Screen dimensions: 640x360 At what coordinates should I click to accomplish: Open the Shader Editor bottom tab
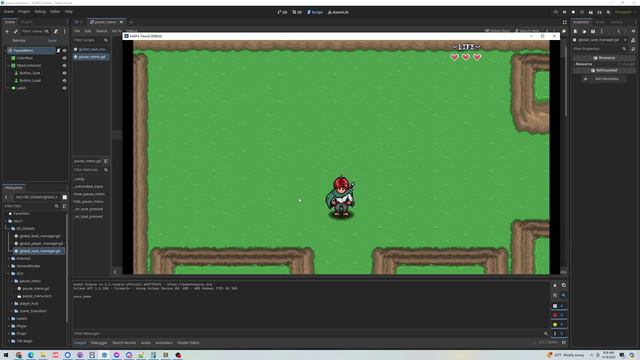point(188,343)
